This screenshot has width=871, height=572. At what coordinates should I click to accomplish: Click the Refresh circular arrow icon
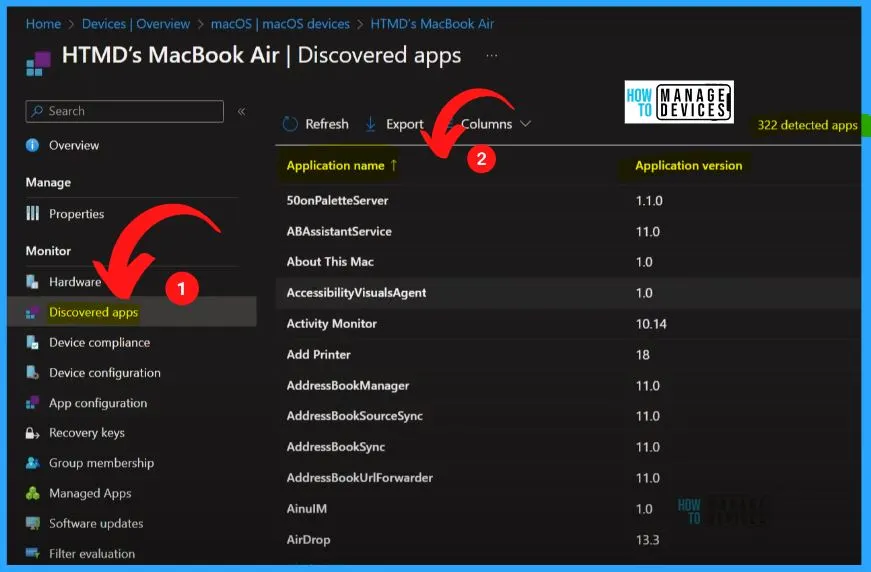(290, 124)
